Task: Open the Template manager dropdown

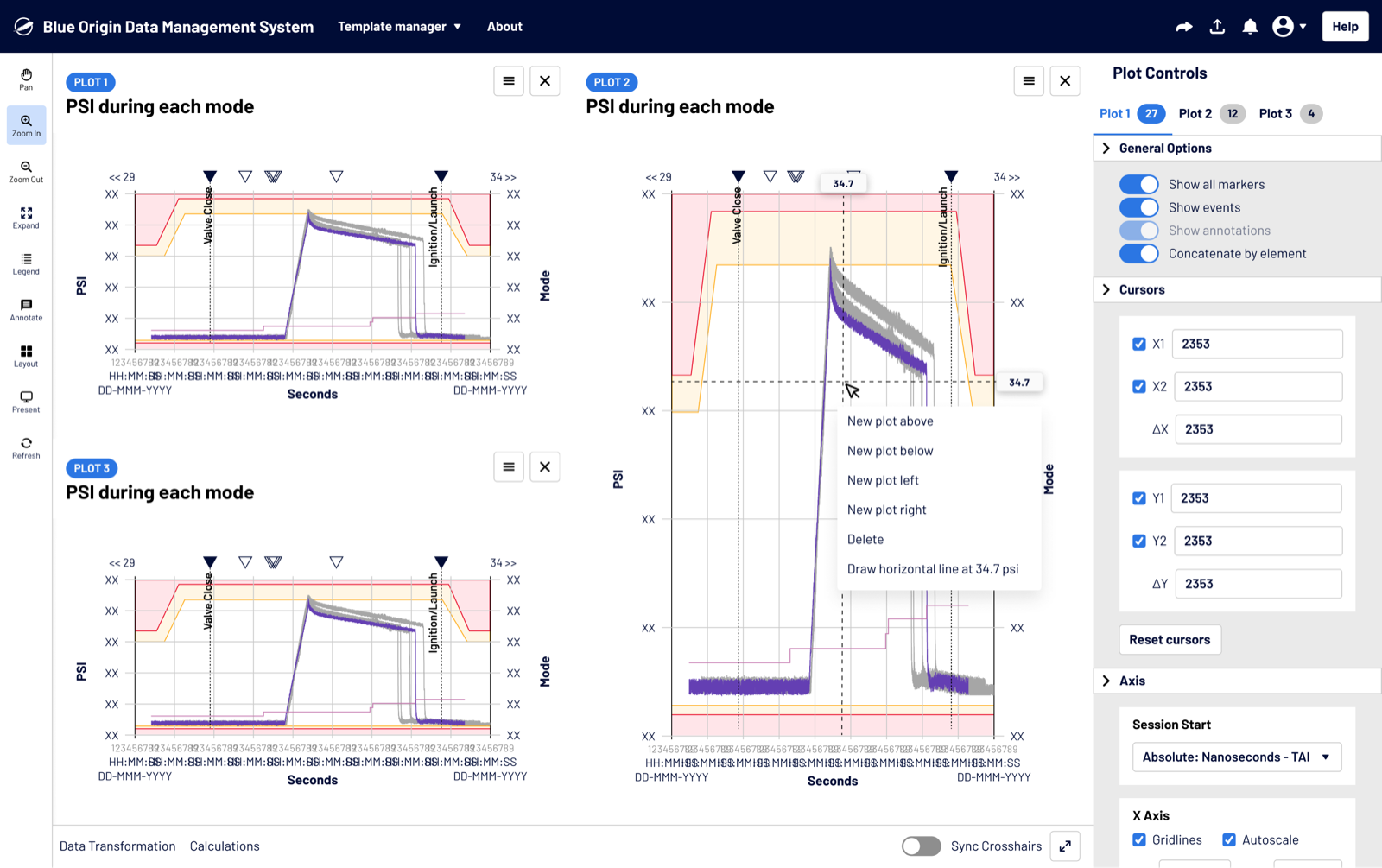Action: coord(399,27)
